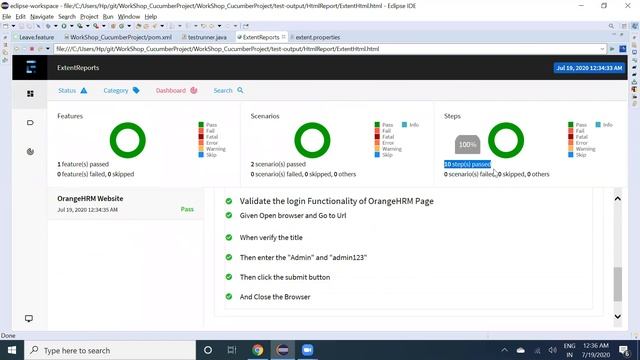Click the Category filter link

[121, 91]
